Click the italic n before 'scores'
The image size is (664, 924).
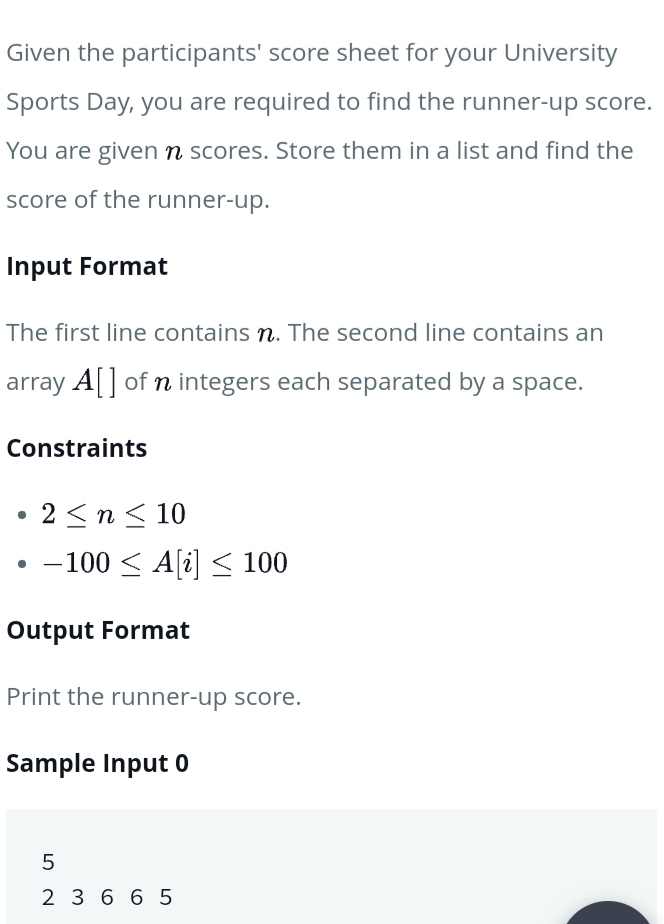point(174,152)
